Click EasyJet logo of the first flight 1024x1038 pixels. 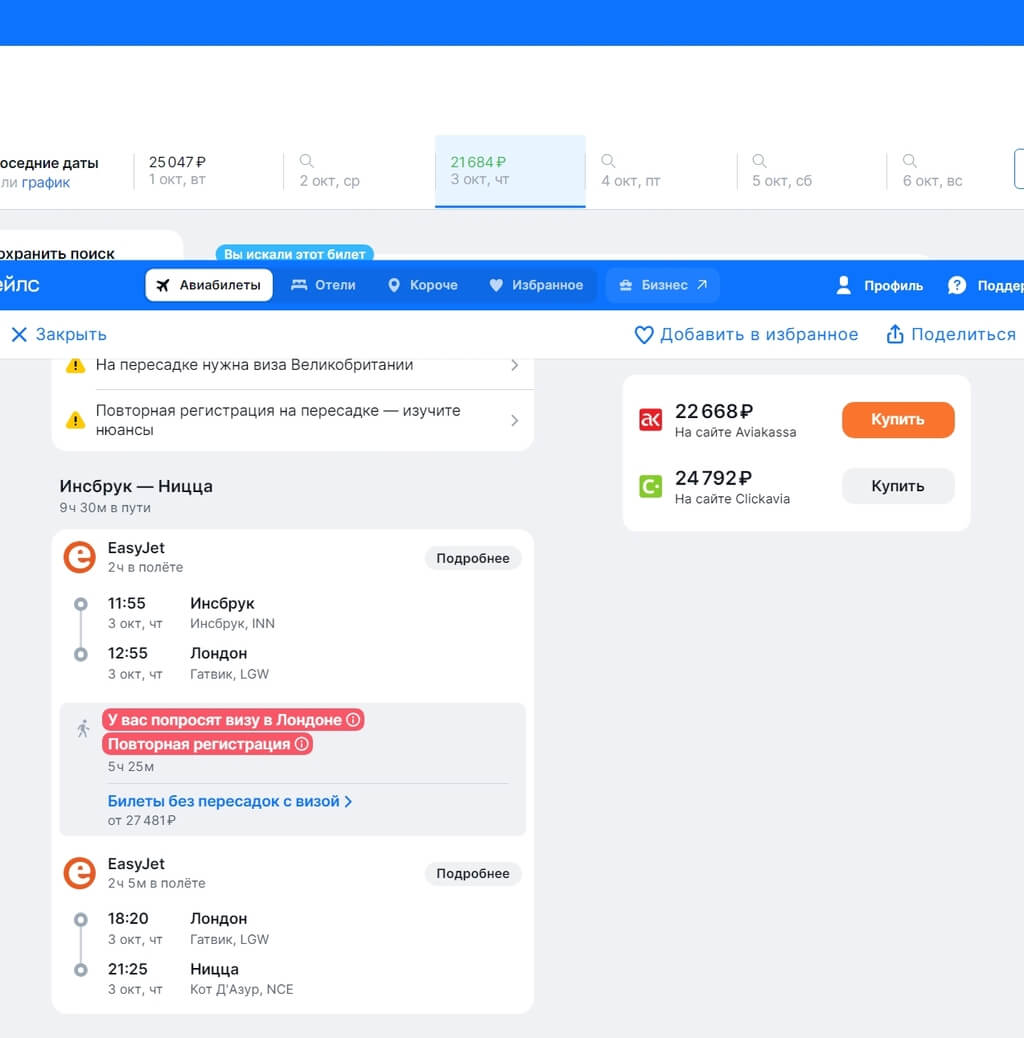(79, 557)
